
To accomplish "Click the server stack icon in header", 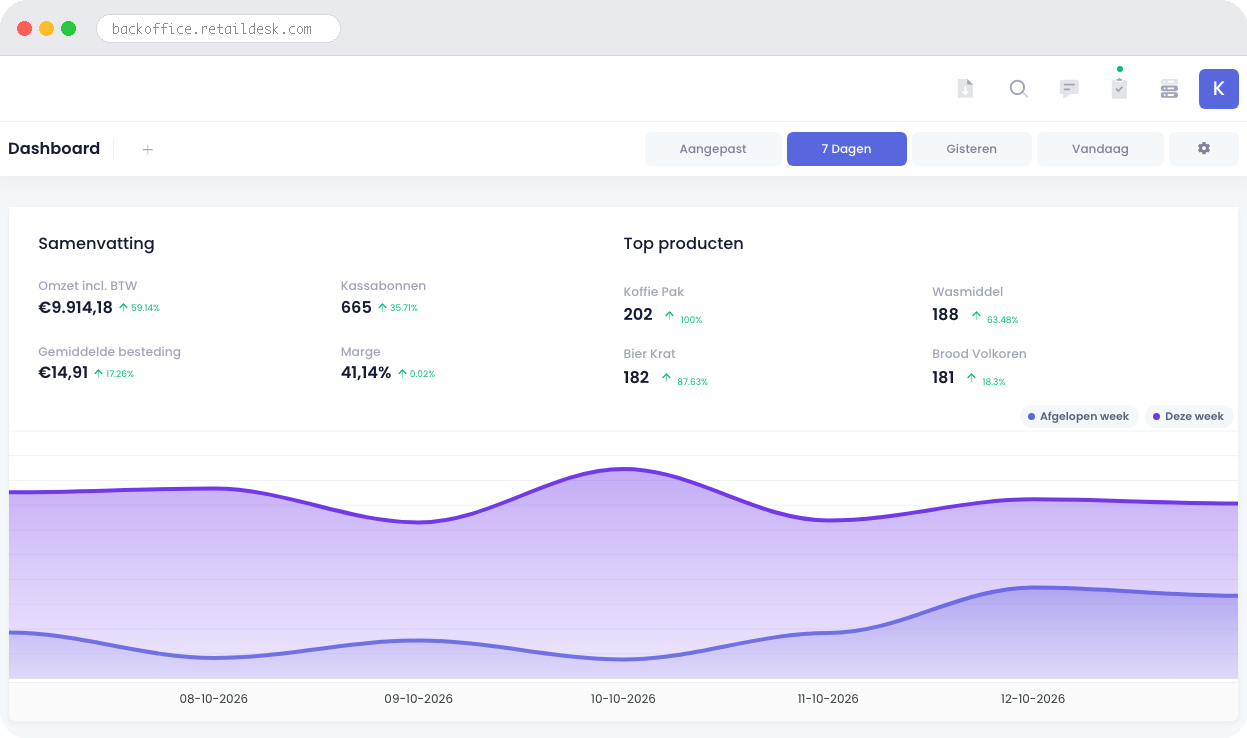I will click(1169, 89).
